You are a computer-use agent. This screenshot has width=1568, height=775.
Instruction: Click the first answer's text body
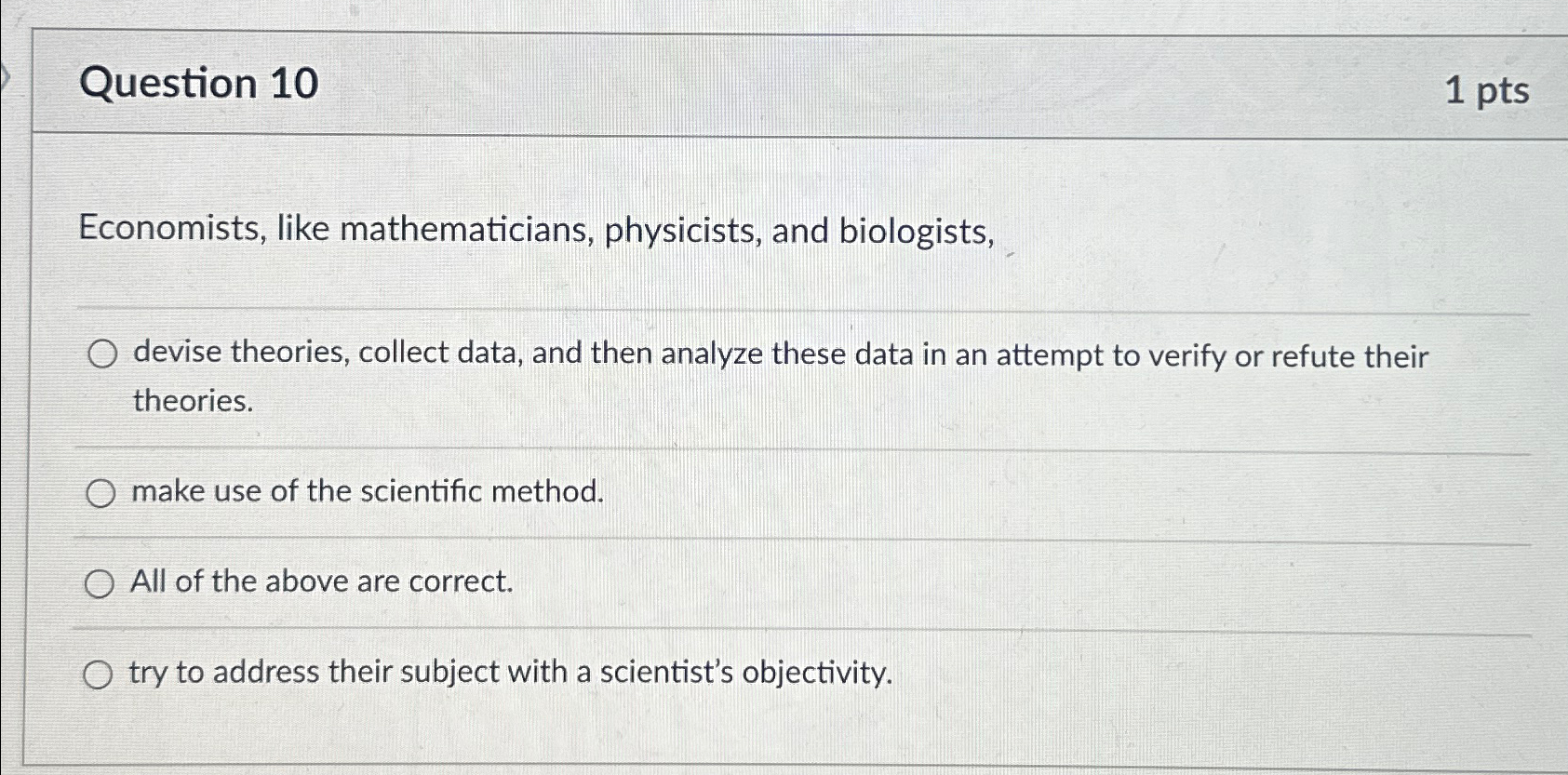pyautogui.click(x=780, y=355)
